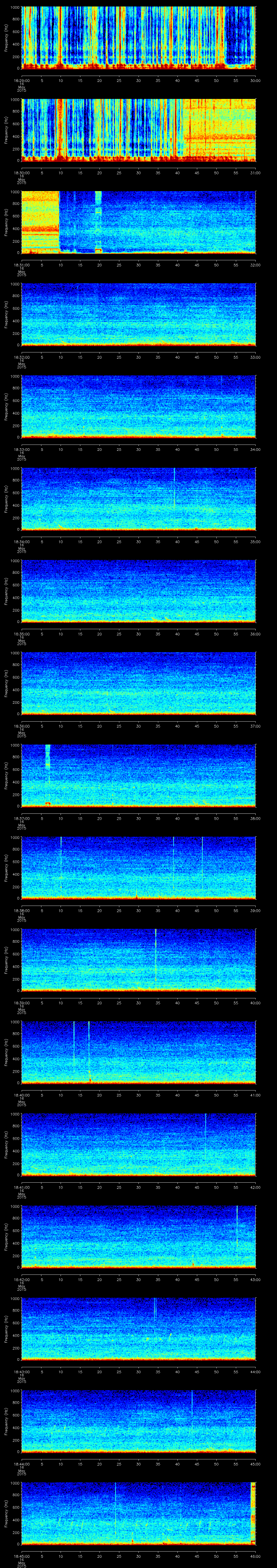Click the 18:44:00 spectrogram panel
277x1568 pixels.
coord(138,1421)
